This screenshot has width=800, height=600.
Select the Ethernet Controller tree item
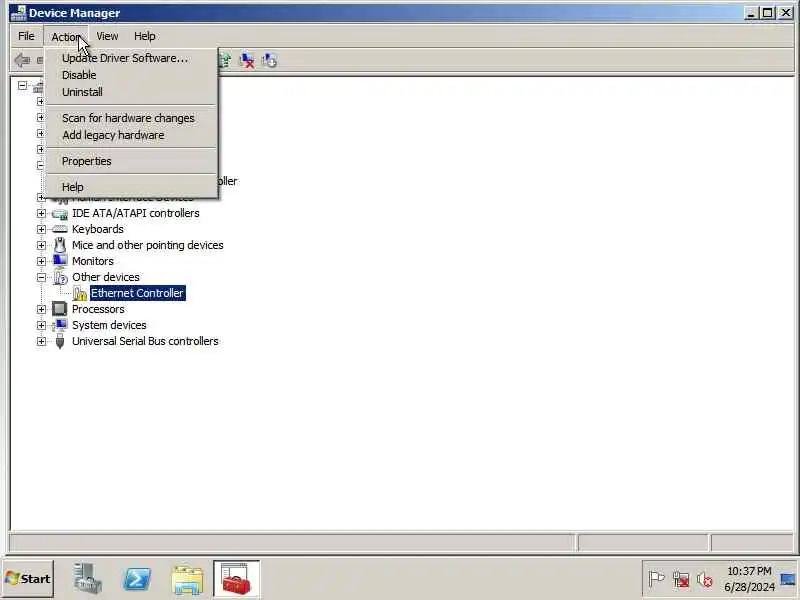pos(137,293)
